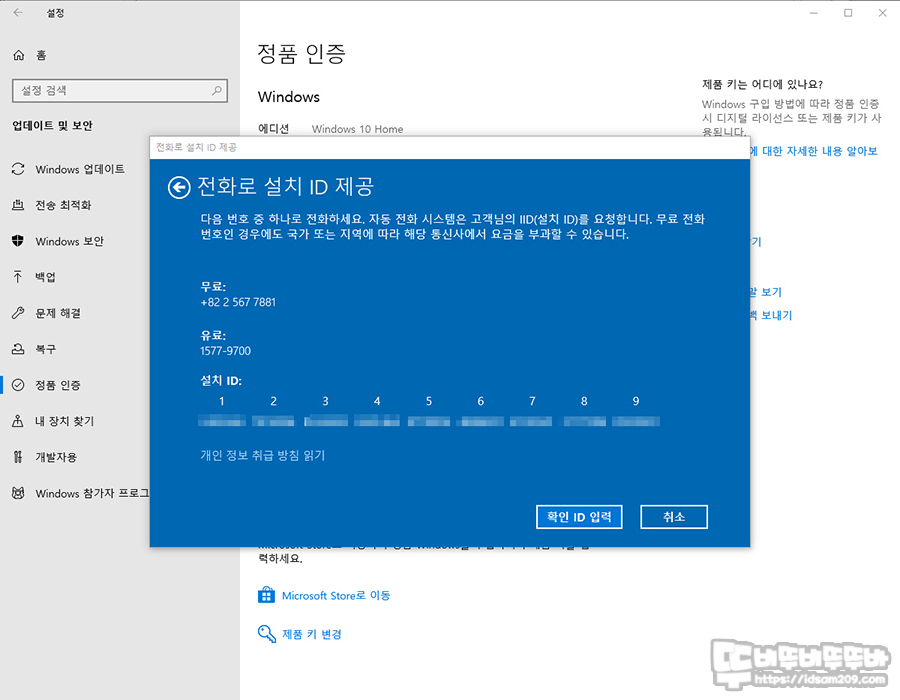Click installation ID column number 1
Image resolution: width=900 pixels, height=700 pixels.
coord(222,401)
